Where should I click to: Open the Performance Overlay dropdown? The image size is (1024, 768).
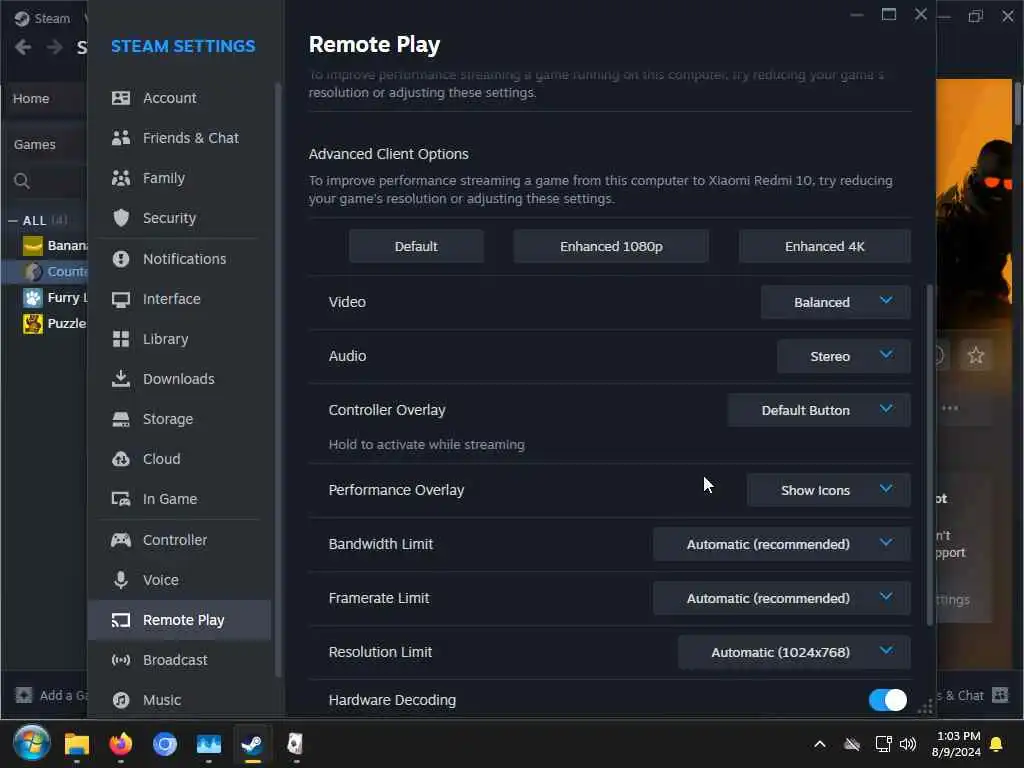point(828,490)
